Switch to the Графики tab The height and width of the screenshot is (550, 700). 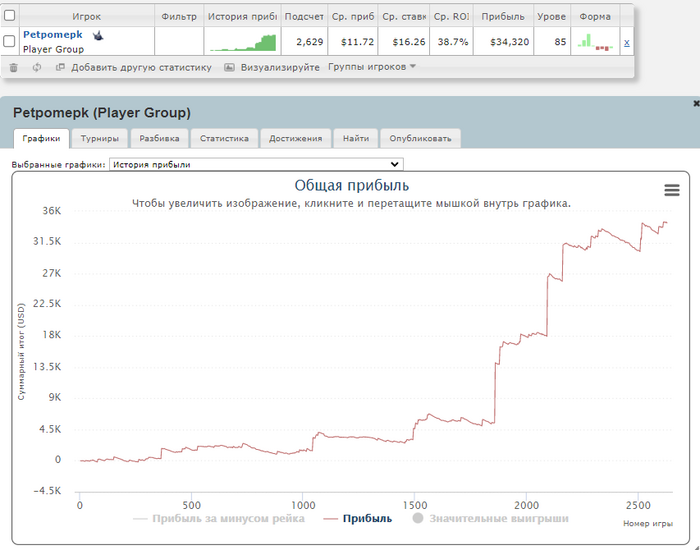click(41, 138)
